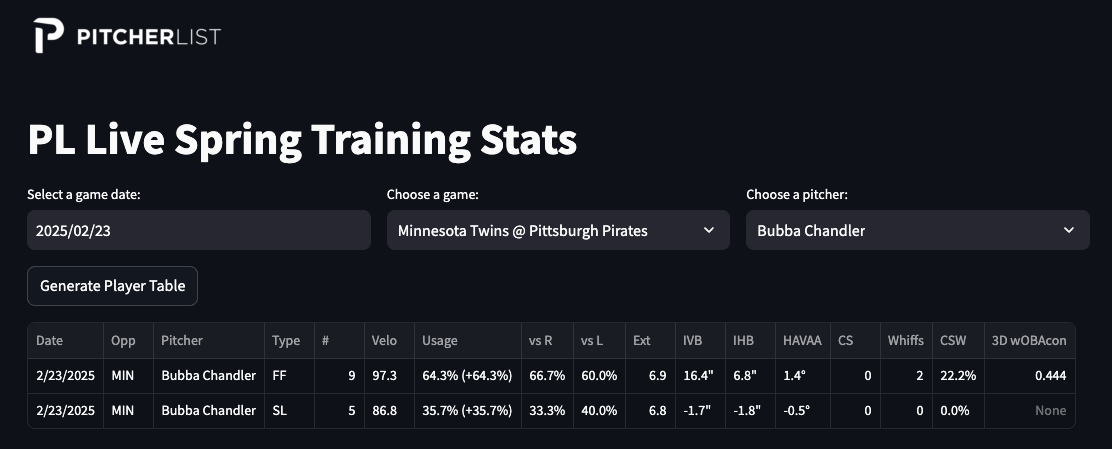Screen dimensions: 1112x449
Task: Select the Bubba Chandler pitcher combo box
Action: [x=918, y=230]
